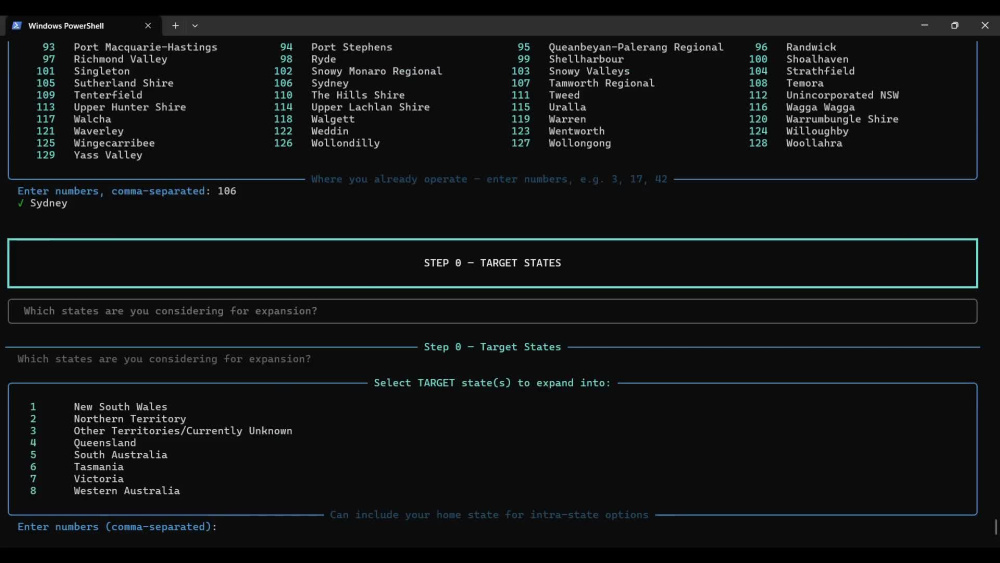The width and height of the screenshot is (1000, 563).
Task: Click 'Warren' entry
Action: [x=568, y=119]
